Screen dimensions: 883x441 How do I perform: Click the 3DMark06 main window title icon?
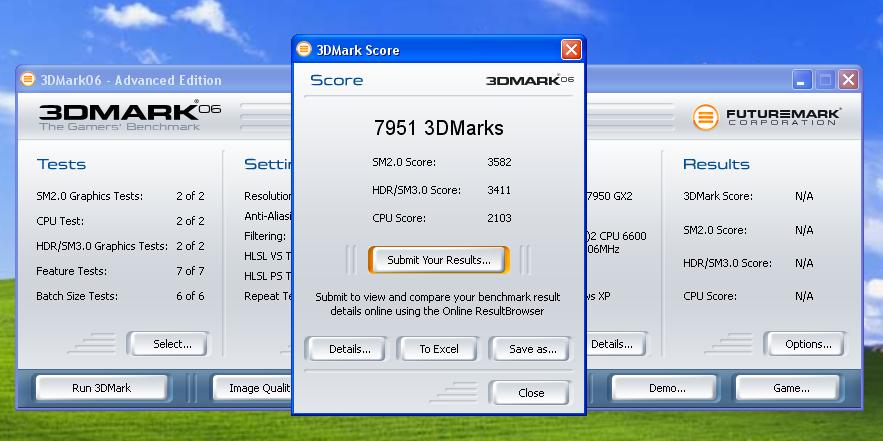pyautogui.click(x=28, y=79)
